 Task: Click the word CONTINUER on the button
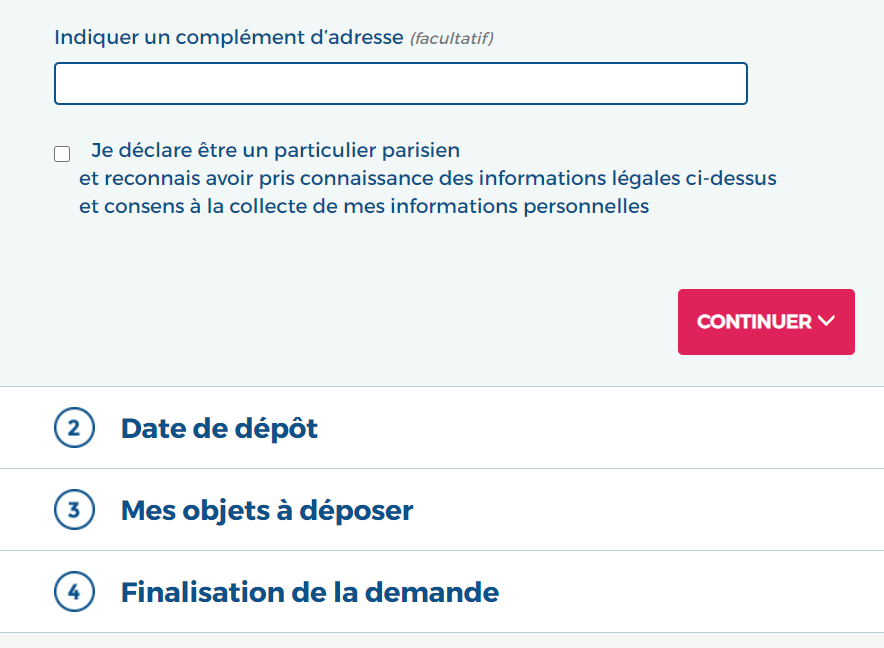click(754, 322)
